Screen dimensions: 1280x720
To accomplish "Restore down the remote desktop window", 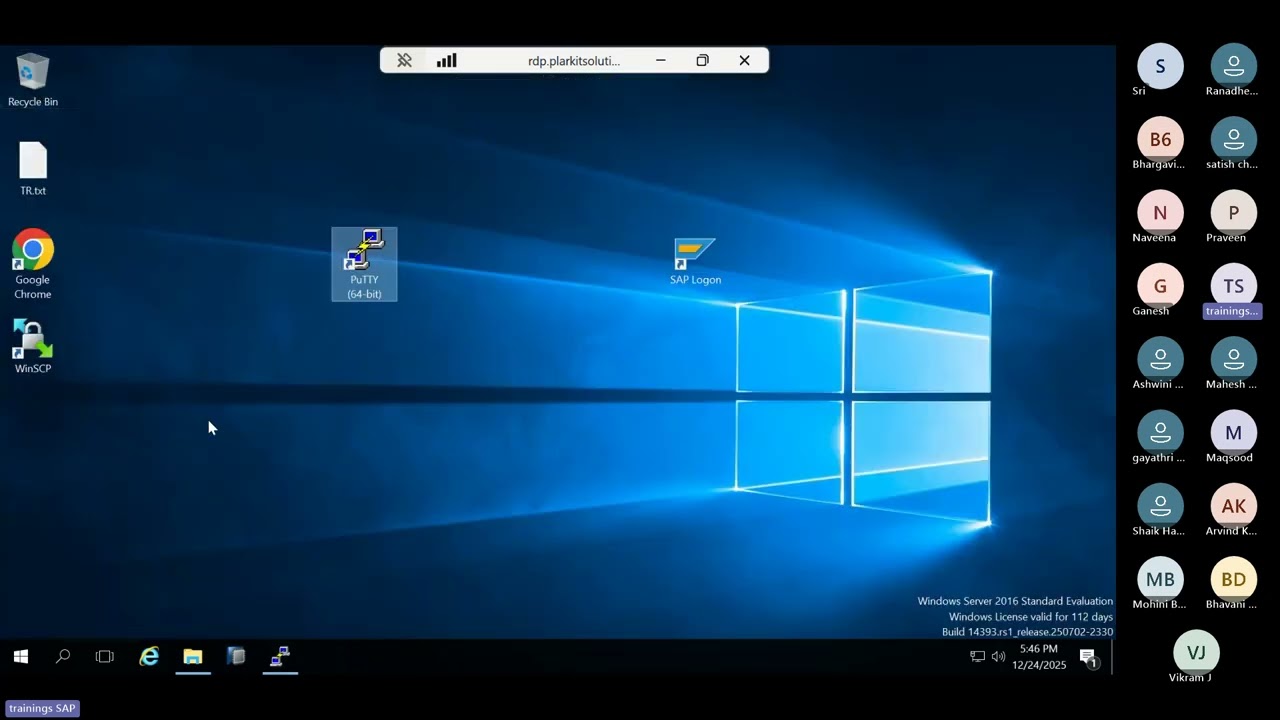I will pos(703,61).
